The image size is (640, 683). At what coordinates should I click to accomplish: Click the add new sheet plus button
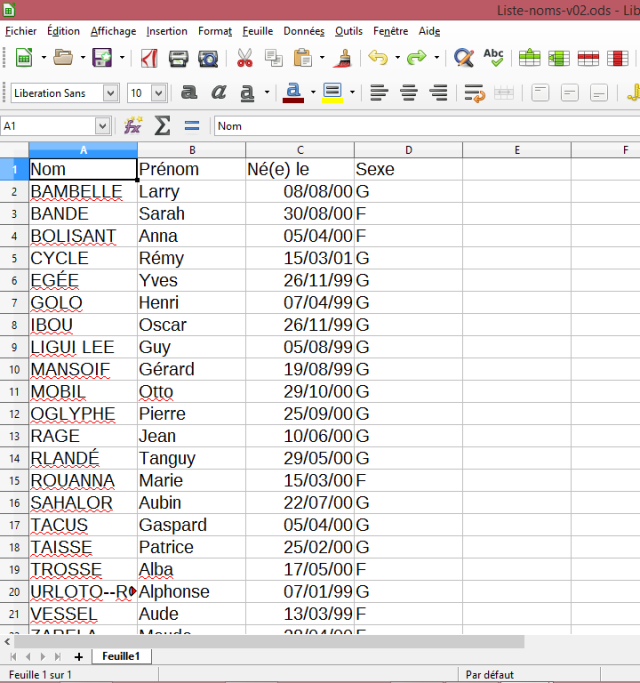(78, 656)
